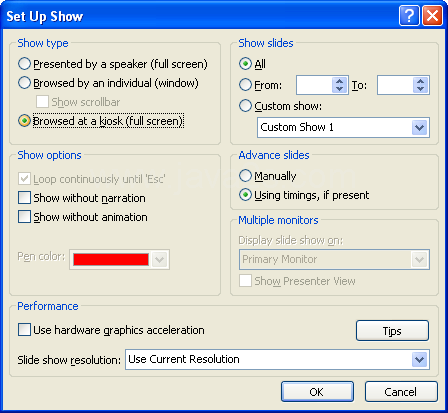Increase the From slide number
This screenshot has height=413, width=448.
pos(340,81)
